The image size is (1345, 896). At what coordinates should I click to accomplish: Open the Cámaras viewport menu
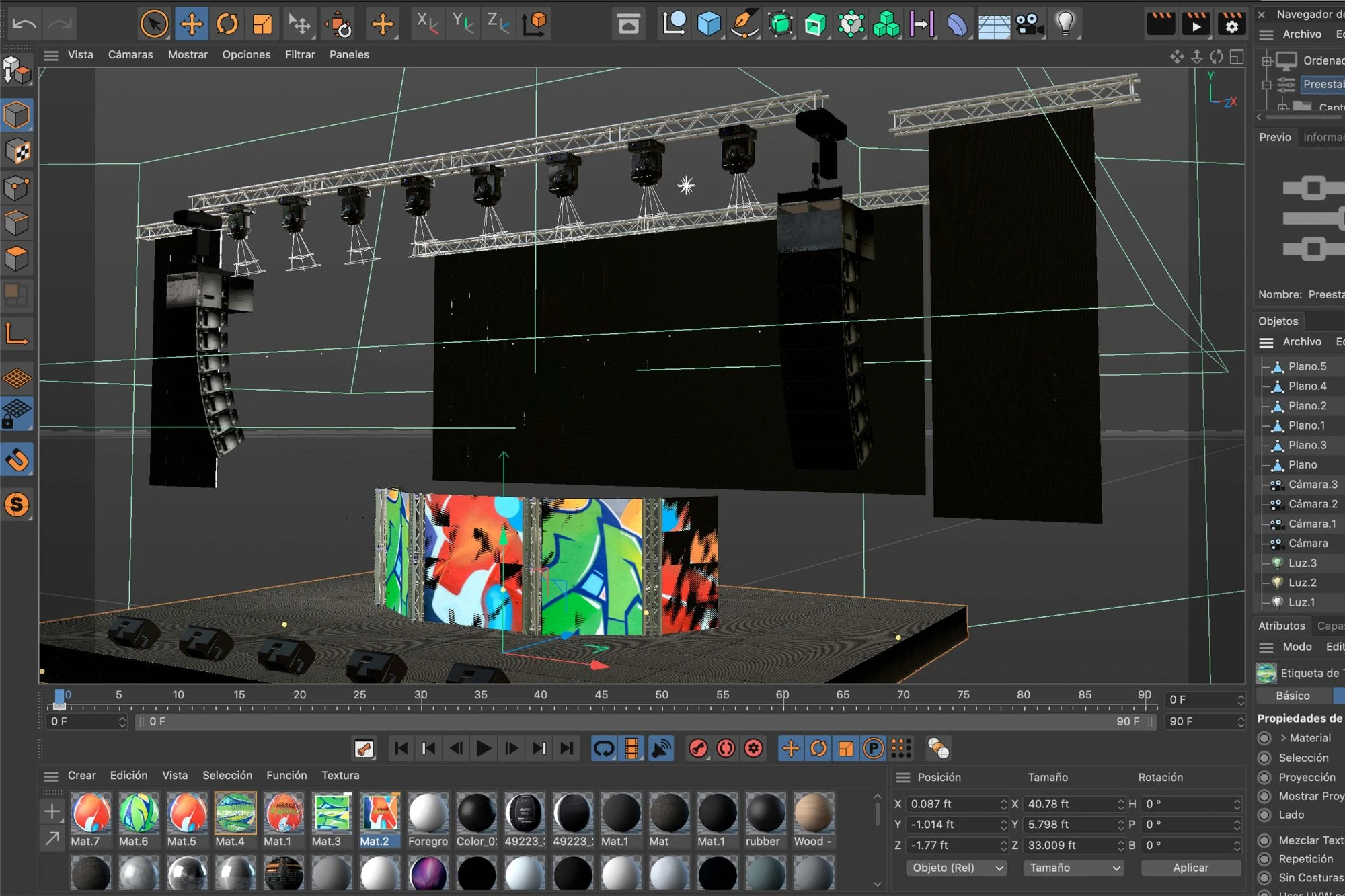click(130, 55)
